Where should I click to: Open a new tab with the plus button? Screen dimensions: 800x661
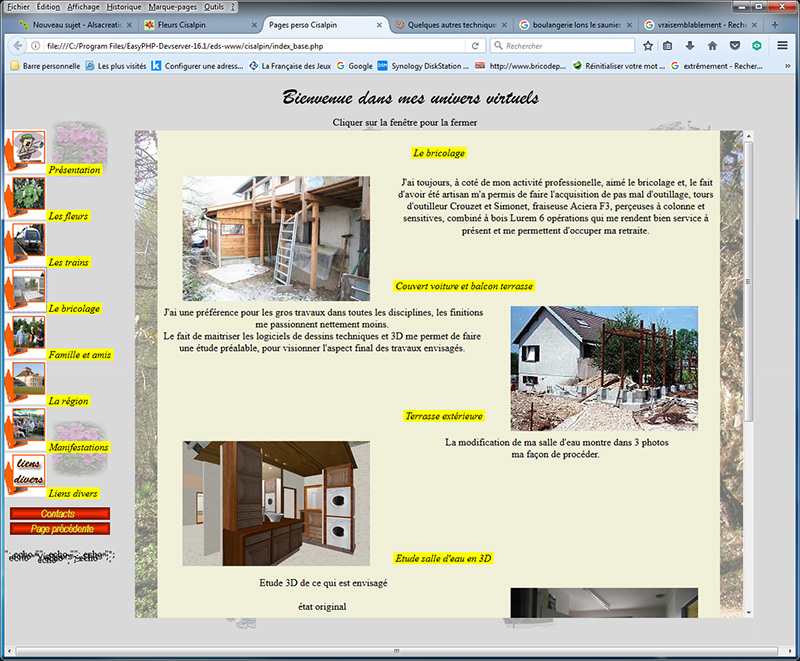click(775, 24)
